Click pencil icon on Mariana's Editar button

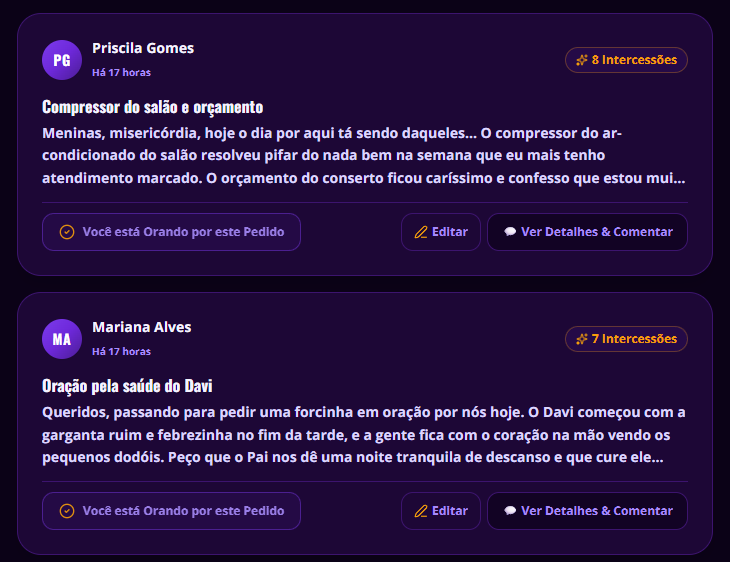421,511
